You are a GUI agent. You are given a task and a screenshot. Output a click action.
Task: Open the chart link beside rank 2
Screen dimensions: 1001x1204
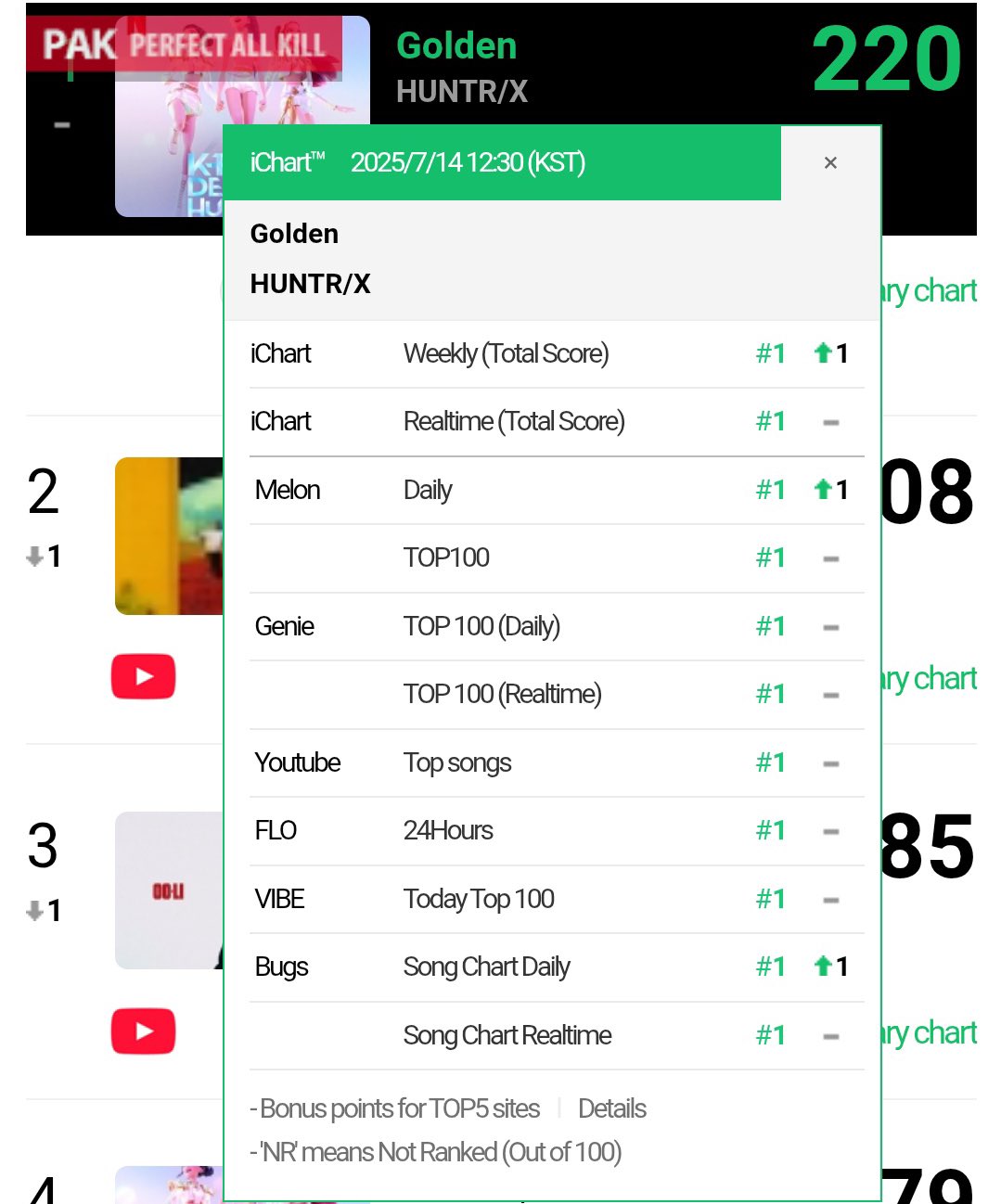(x=929, y=679)
